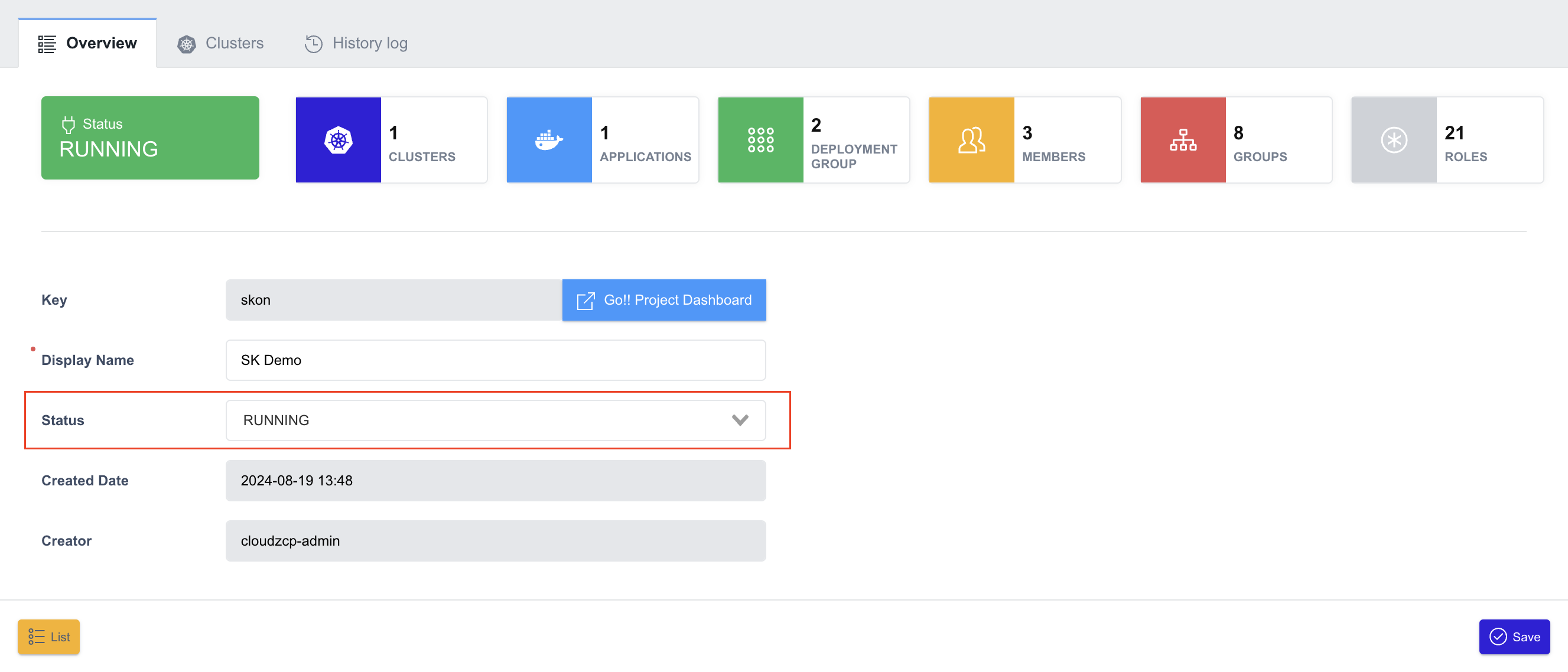Click the Creator label

point(66,541)
